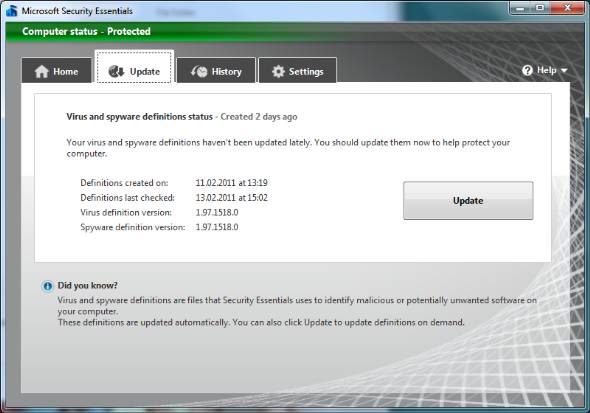Click 'Spyware definition version:' label
590x413 pixels.
point(133,227)
